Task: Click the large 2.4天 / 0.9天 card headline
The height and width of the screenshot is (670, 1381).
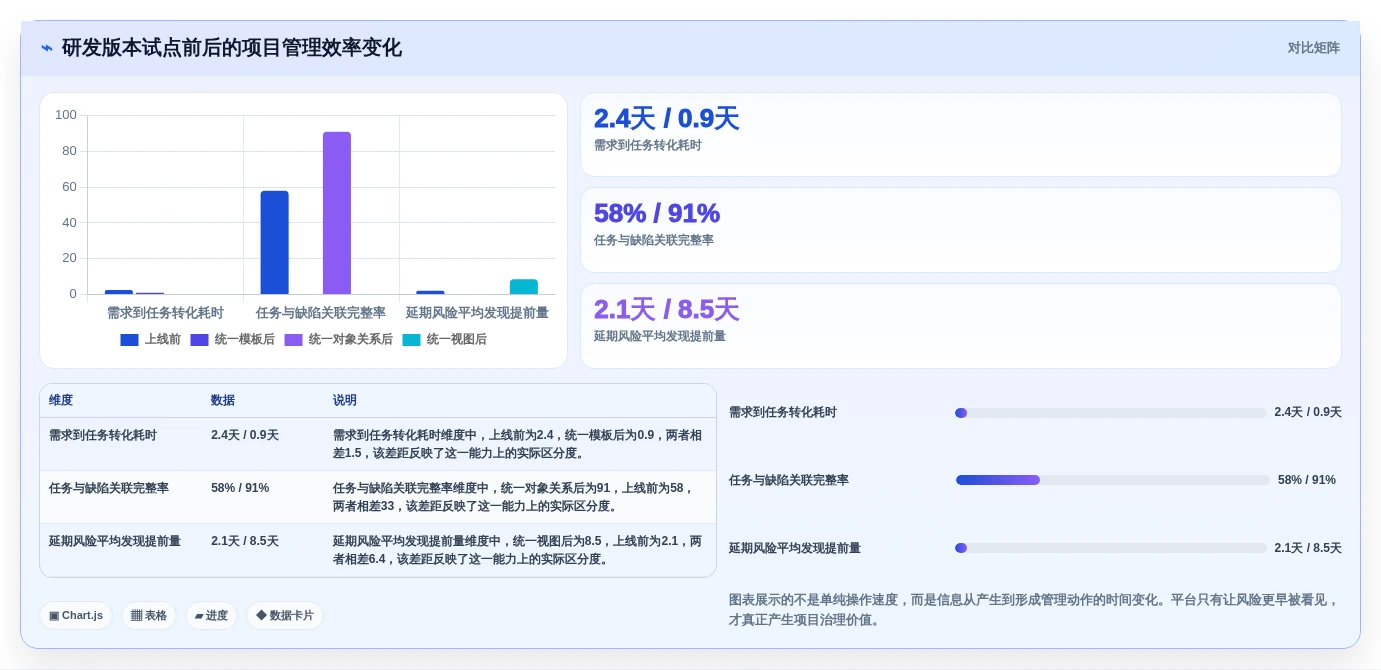Action: [x=666, y=118]
